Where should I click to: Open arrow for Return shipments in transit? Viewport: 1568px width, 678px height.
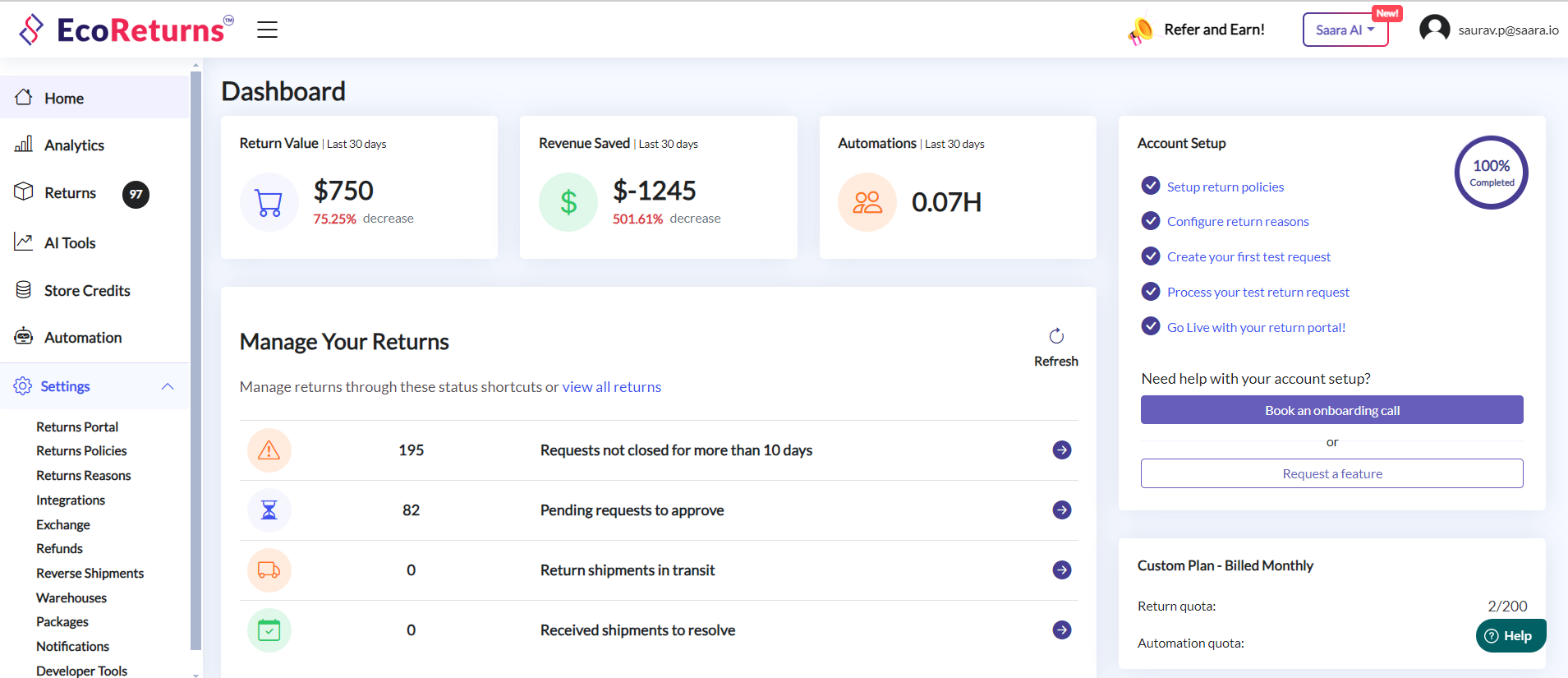click(x=1062, y=570)
